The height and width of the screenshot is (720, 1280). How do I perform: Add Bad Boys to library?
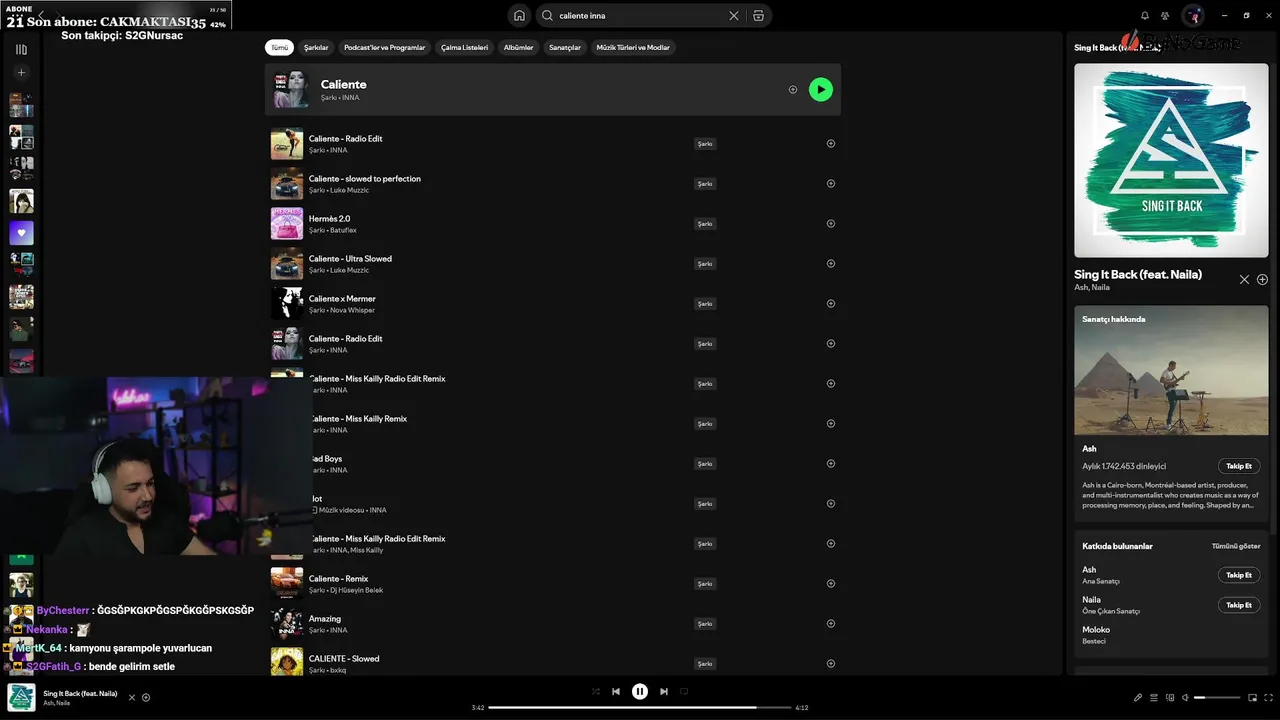pos(831,464)
